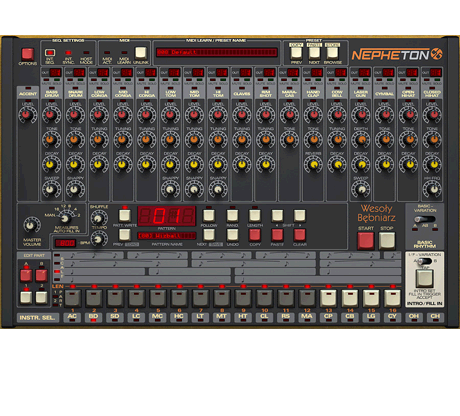
Task: Open the Cow Bell OUT selector
Action: coord(340,72)
